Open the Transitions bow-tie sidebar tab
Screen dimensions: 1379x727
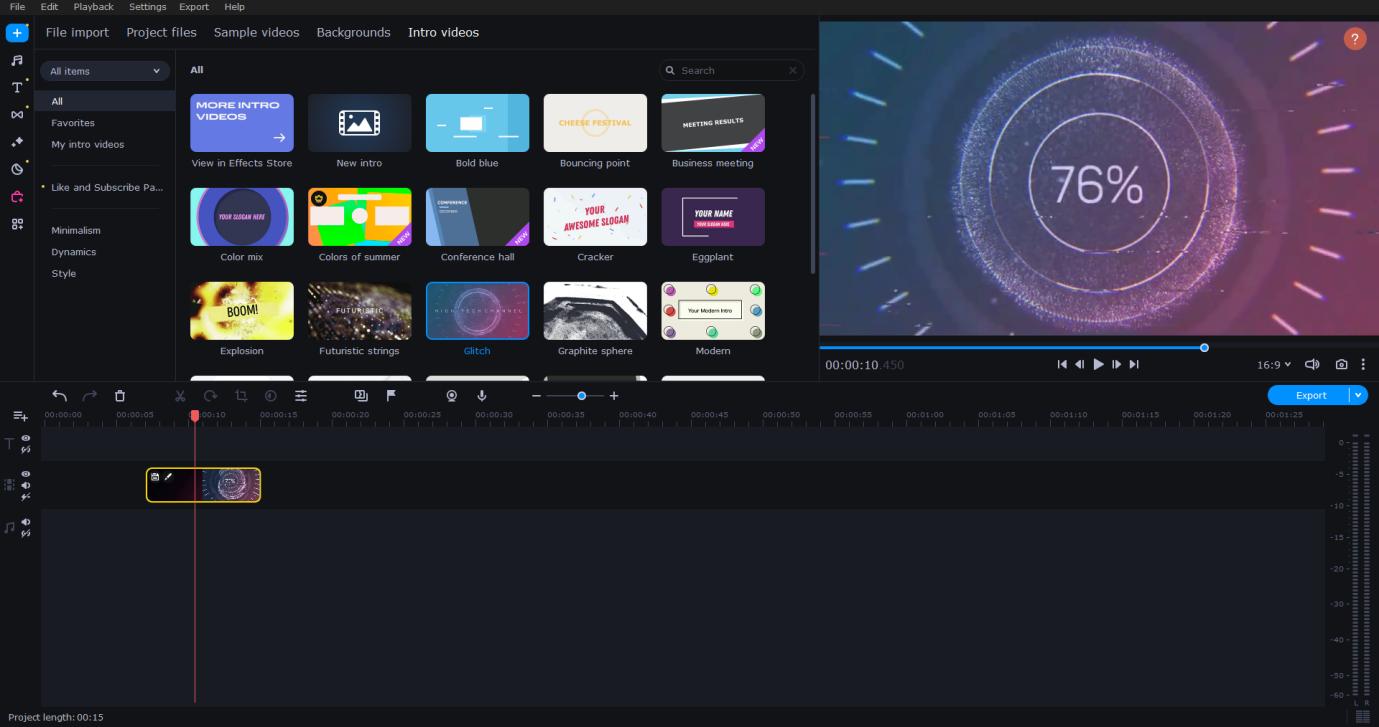[x=17, y=115]
